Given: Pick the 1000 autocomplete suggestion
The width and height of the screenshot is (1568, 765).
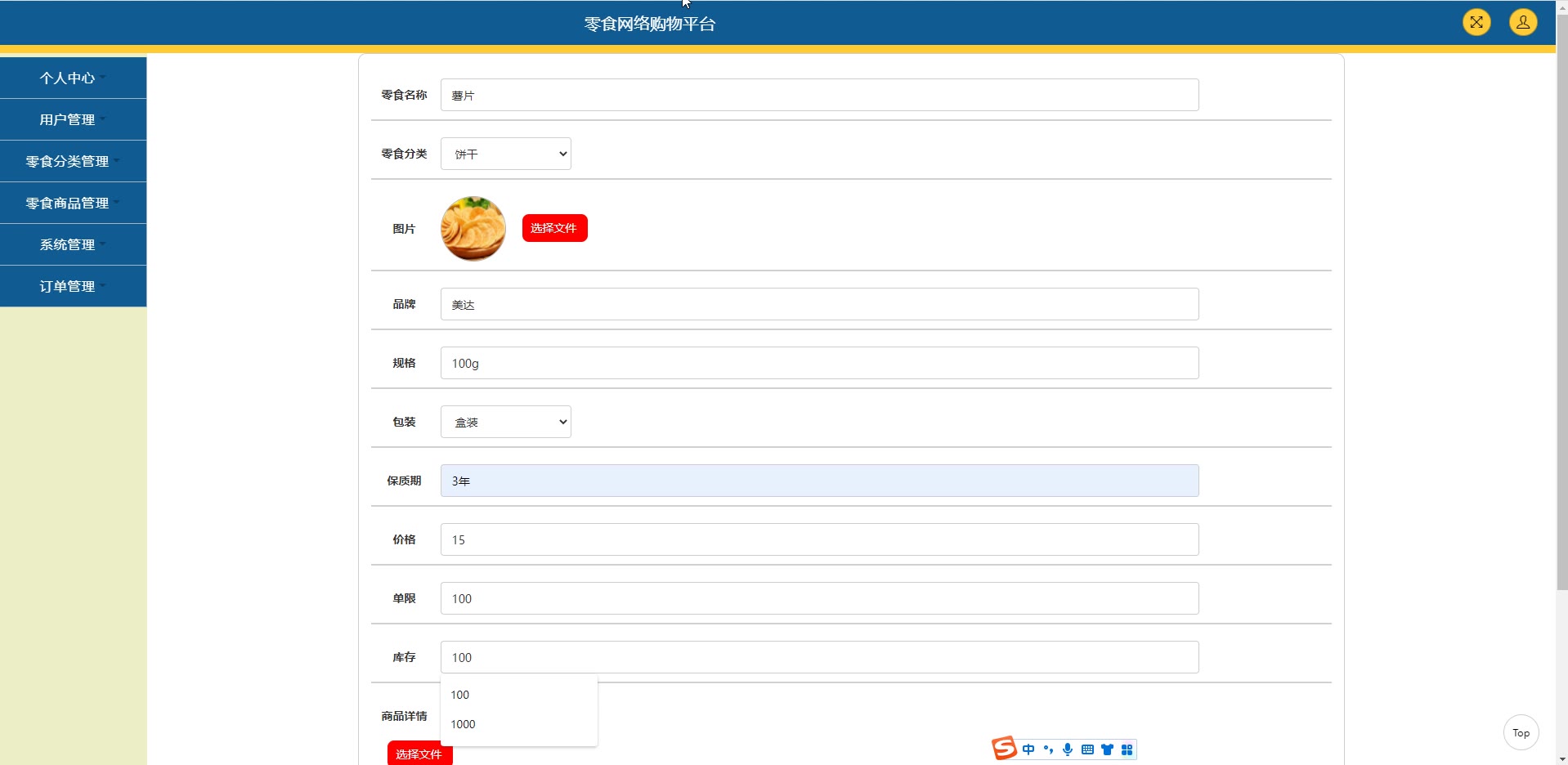Looking at the screenshot, I should pos(519,724).
